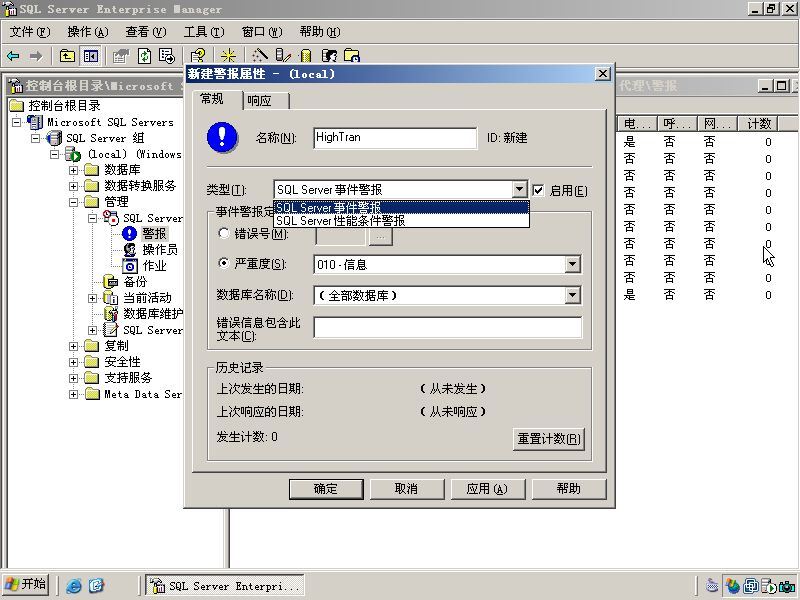Viewport: 800px width, 600px height.
Task: Choose SQL Server 性能条件警报 option
Action: (402, 221)
